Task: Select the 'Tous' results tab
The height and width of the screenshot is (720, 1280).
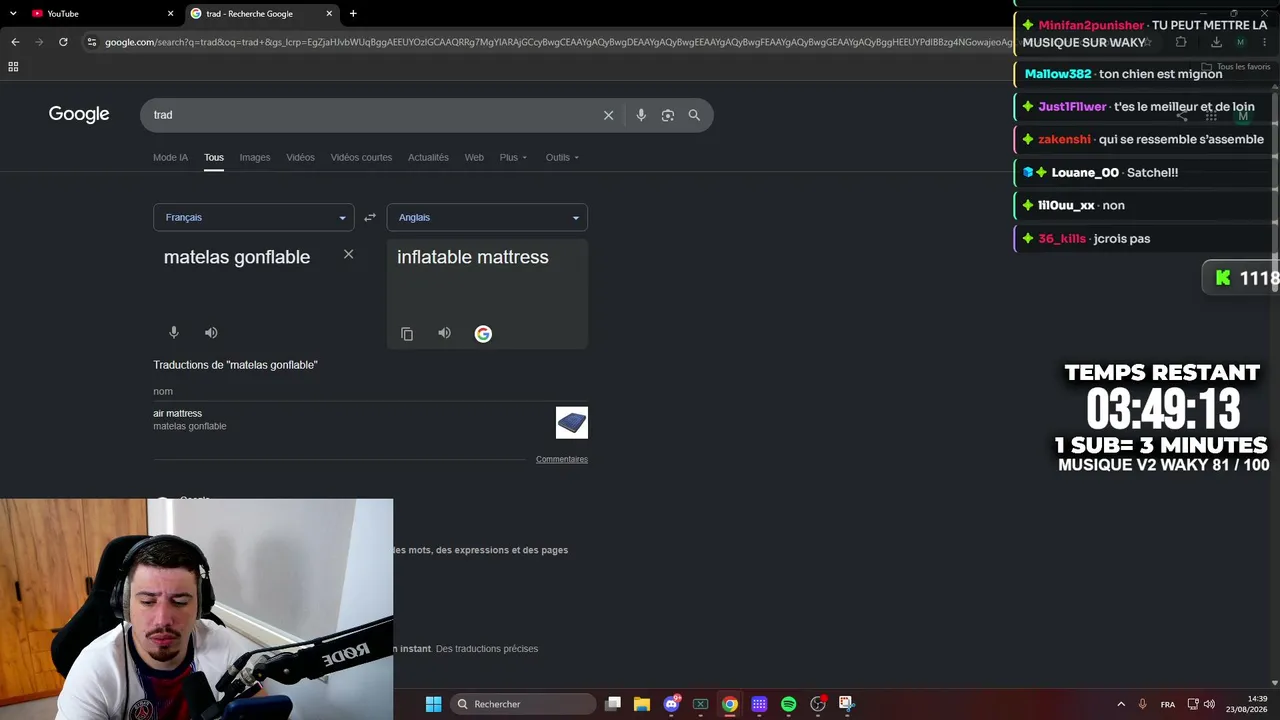Action: point(214,157)
